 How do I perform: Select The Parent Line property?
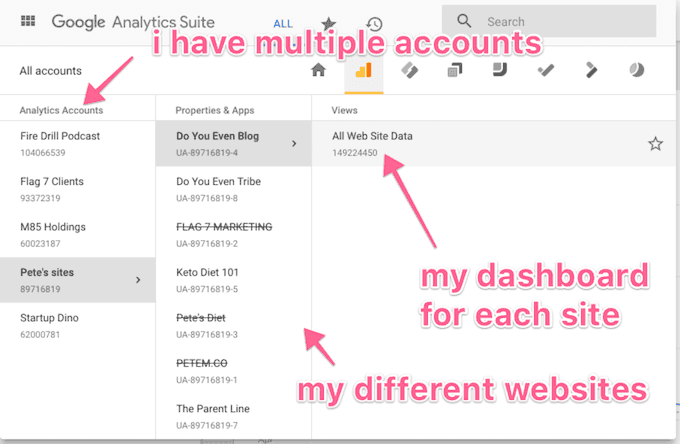pos(233,416)
